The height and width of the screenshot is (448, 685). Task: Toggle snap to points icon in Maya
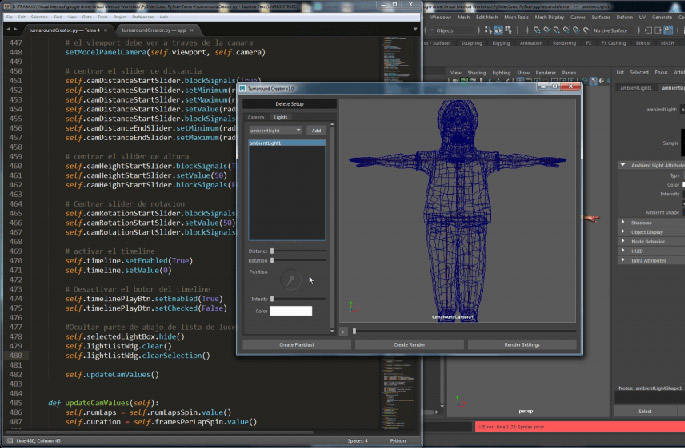(x=557, y=30)
